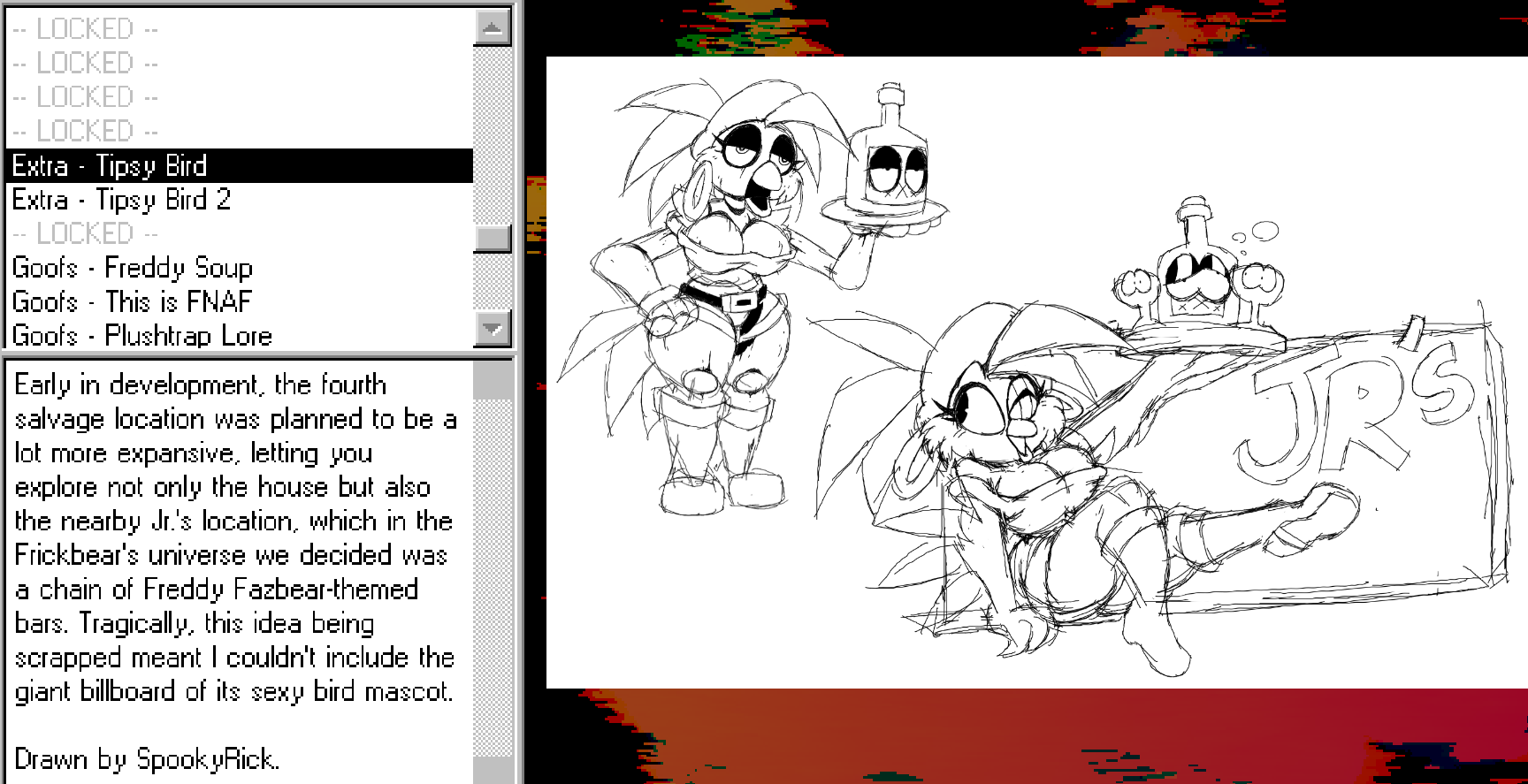Select the 'Extra - Tipsy Bird' list entry
This screenshot has width=1528, height=784.
click(240, 165)
